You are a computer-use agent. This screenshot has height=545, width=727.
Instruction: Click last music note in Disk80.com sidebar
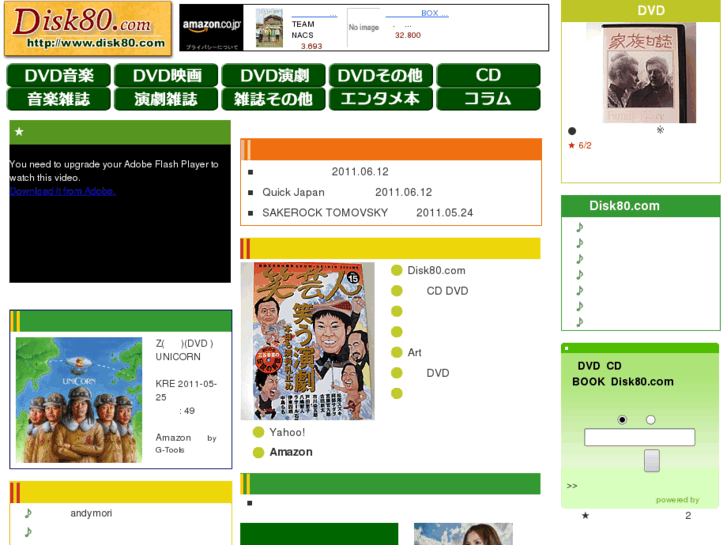580,322
